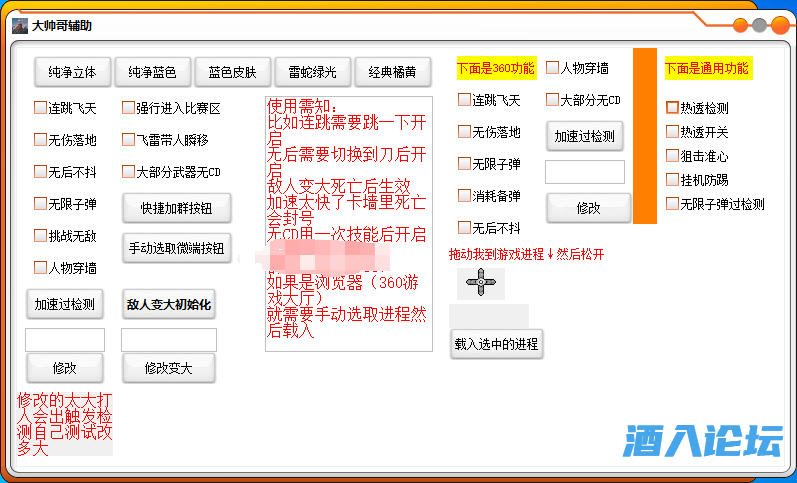The width and height of the screenshot is (797, 483).
Task: Tick the 无限子弹过检测 checkbox
Action: pos(672,204)
